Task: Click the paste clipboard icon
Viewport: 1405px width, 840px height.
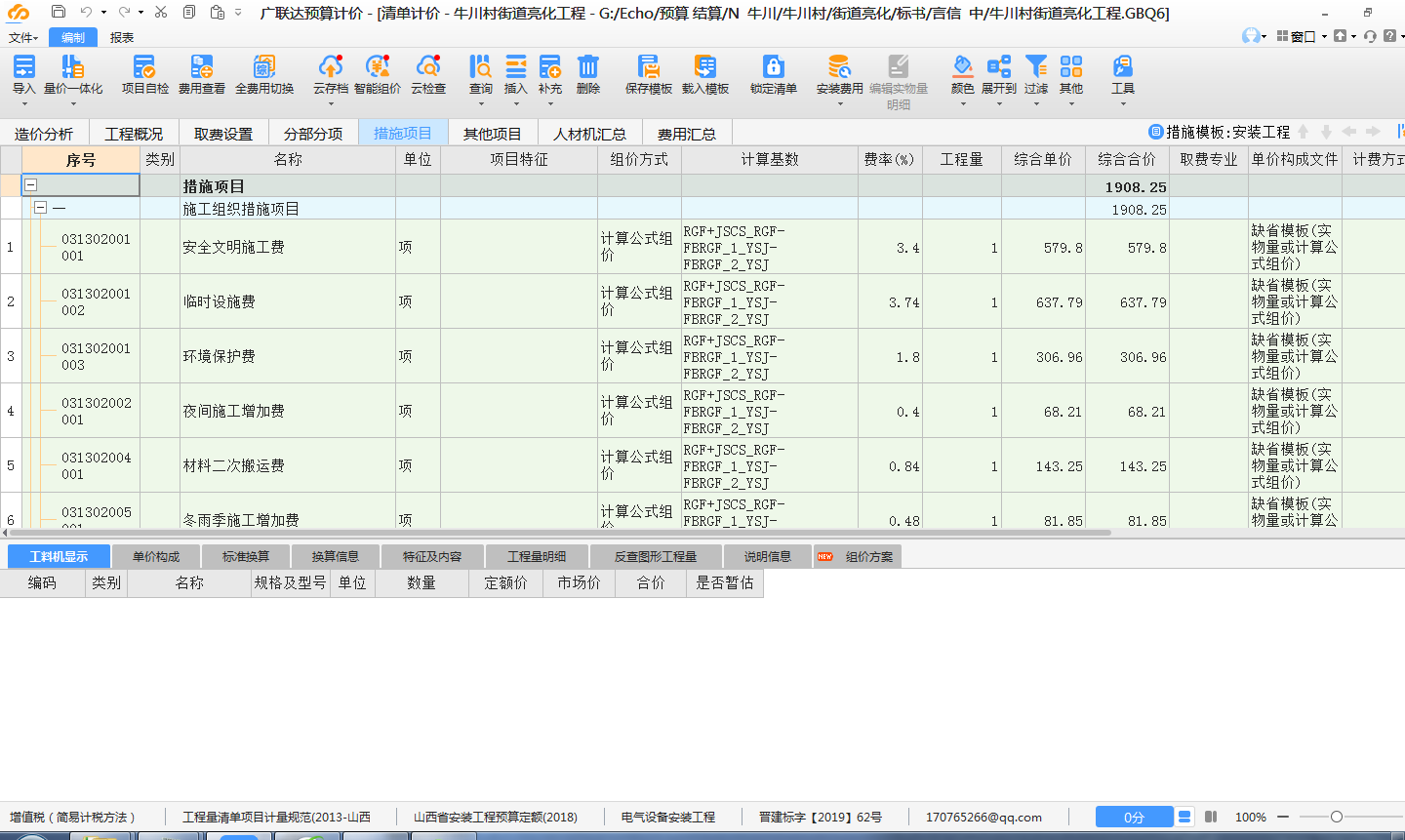Action: tap(218, 12)
